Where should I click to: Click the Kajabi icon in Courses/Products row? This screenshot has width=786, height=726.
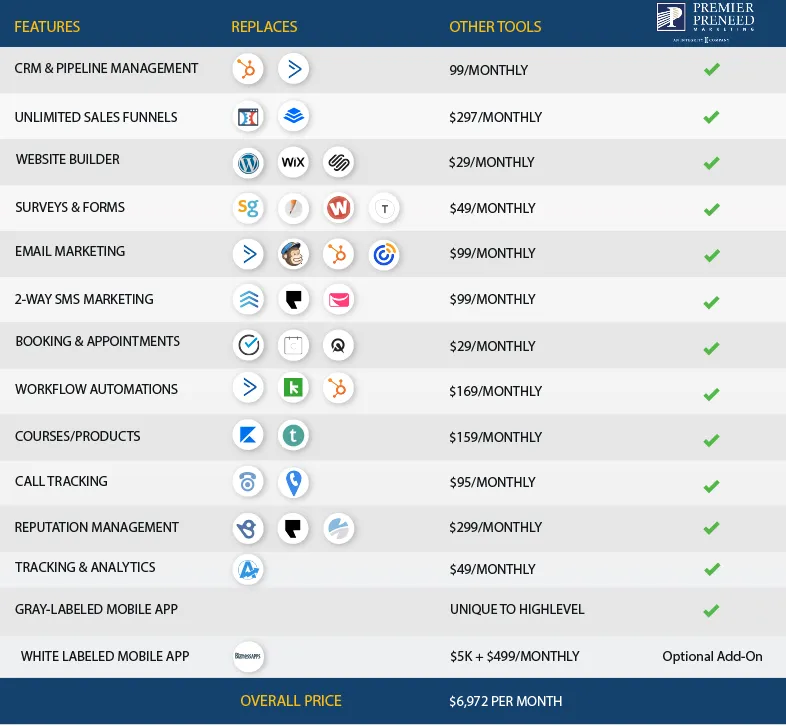click(x=248, y=435)
